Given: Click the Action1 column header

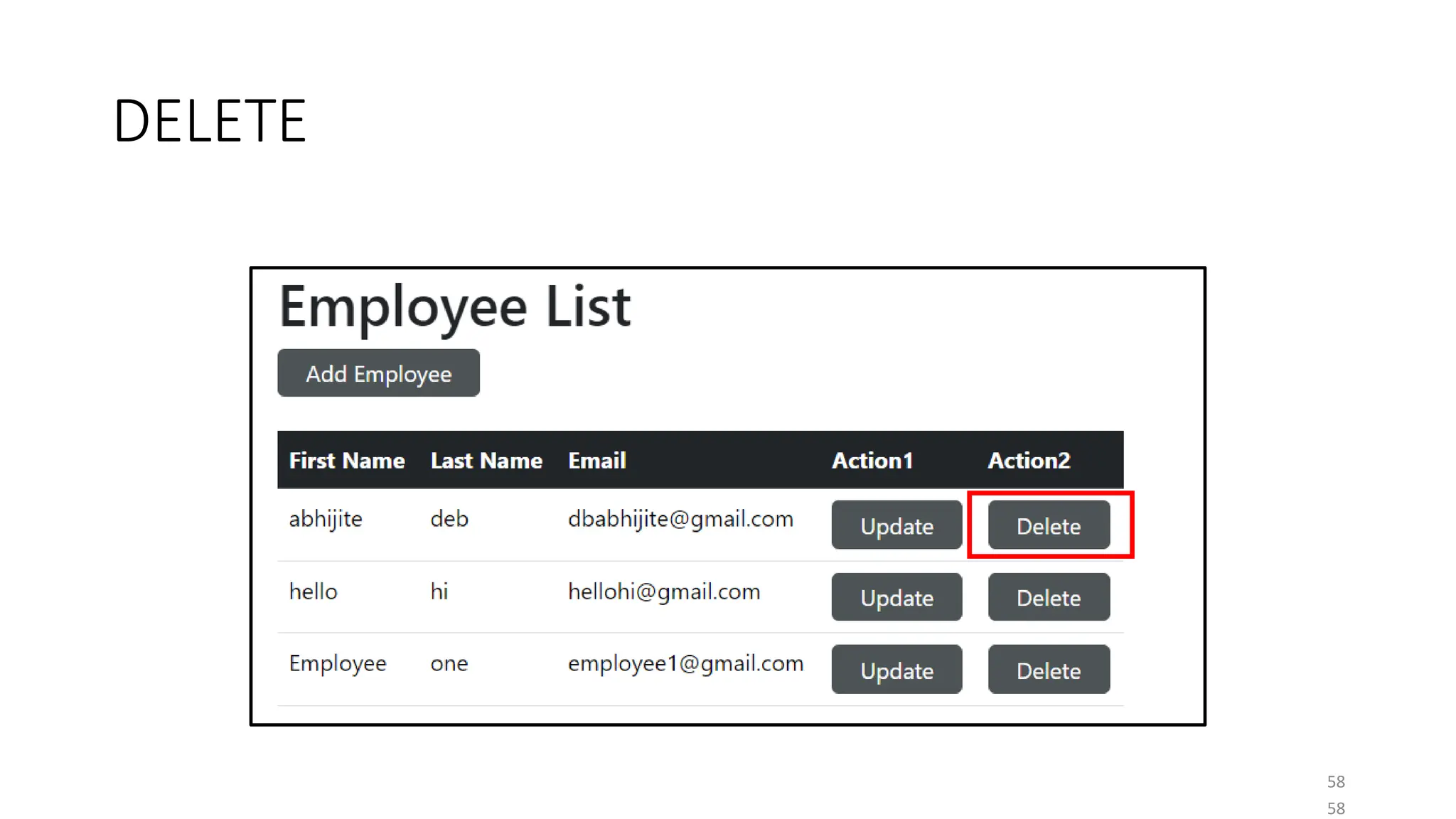Looking at the screenshot, I should click(x=872, y=461).
